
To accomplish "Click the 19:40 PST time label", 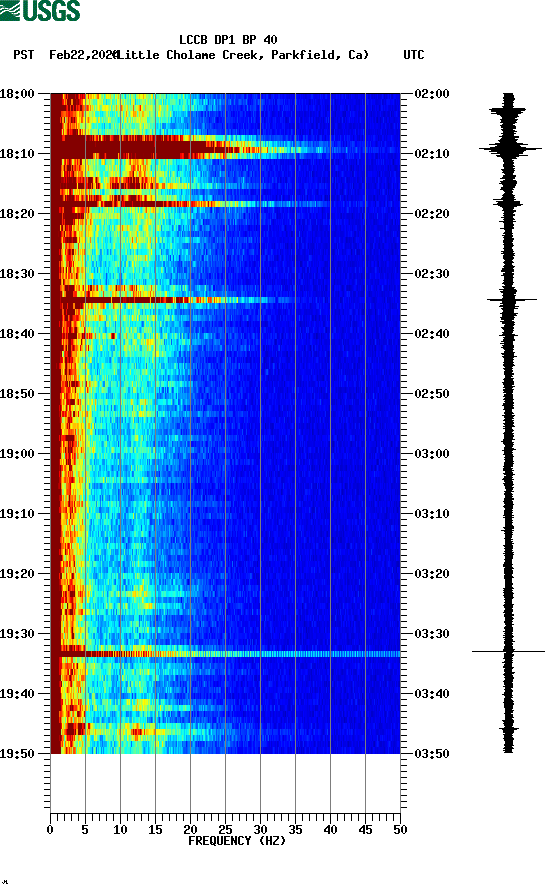I will tap(17, 694).
